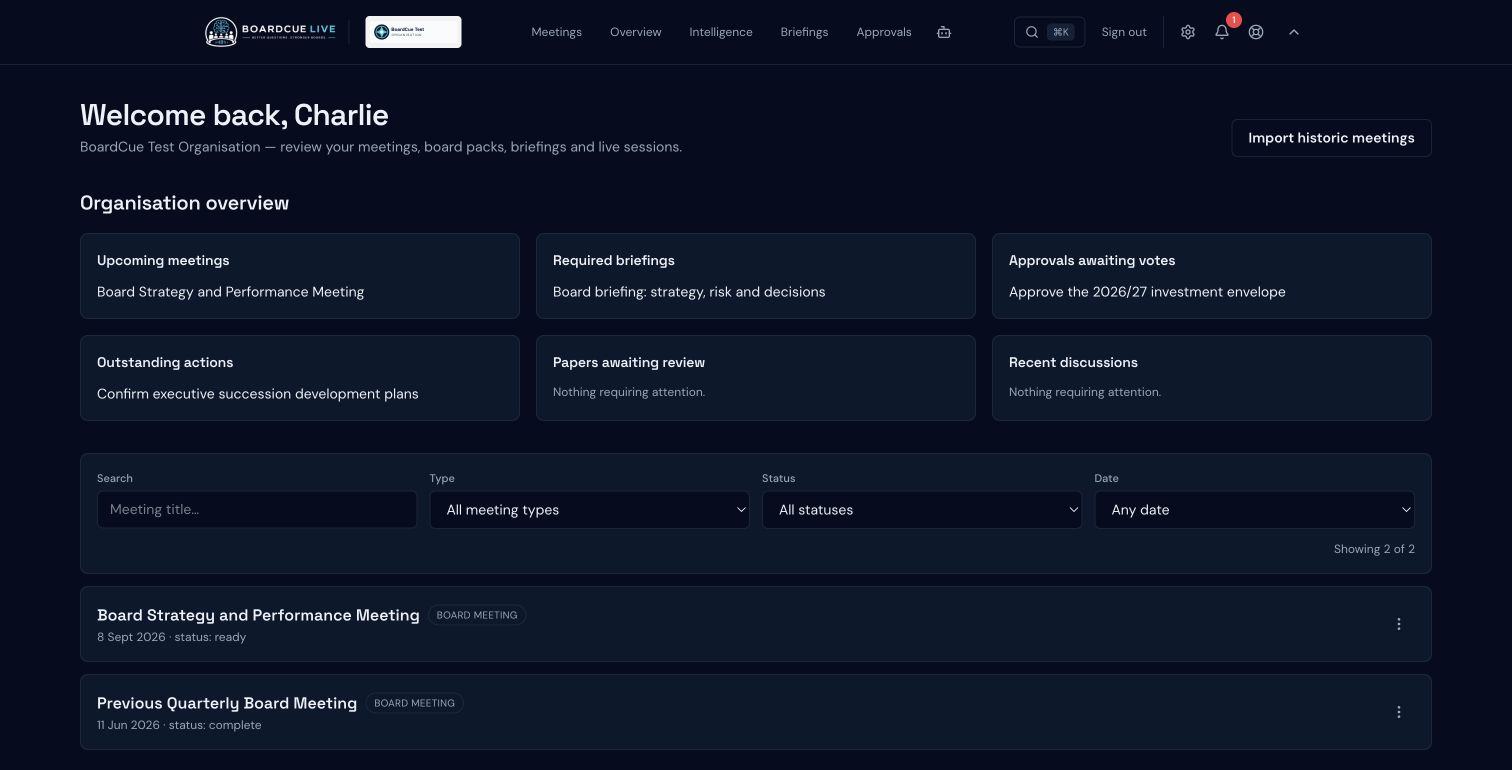The height and width of the screenshot is (770, 1512).
Task: Click Import historic meetings button
Action: (x=1331, y=138)
